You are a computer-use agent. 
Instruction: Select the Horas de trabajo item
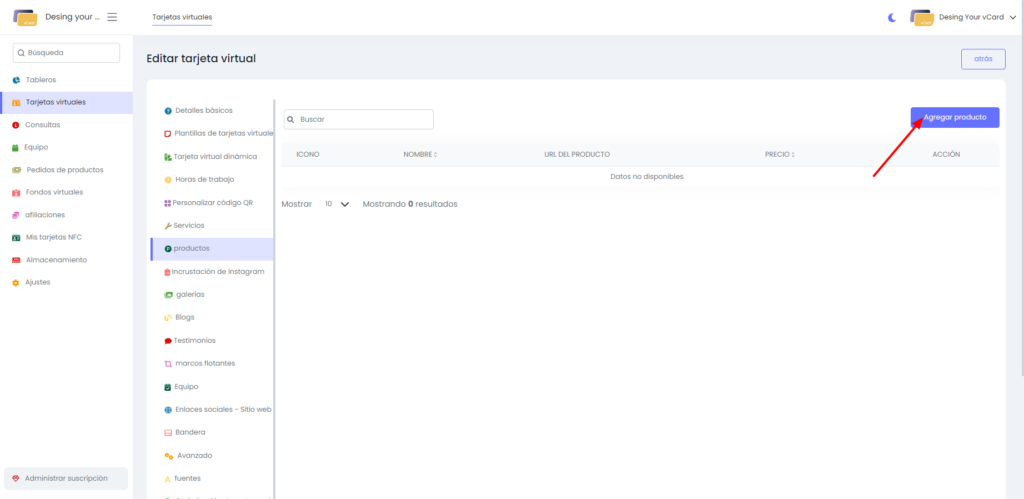pos(203,179)
